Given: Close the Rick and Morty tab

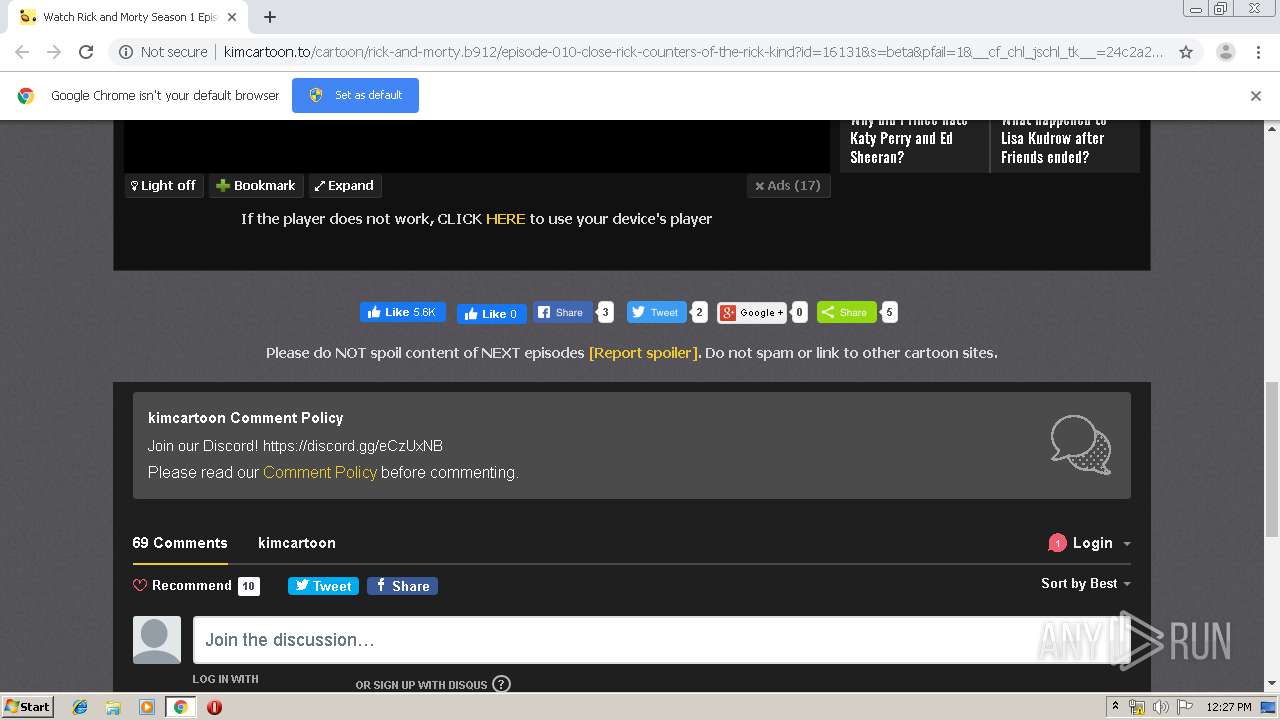Looking at the screenshot, I should click(232, 17).
